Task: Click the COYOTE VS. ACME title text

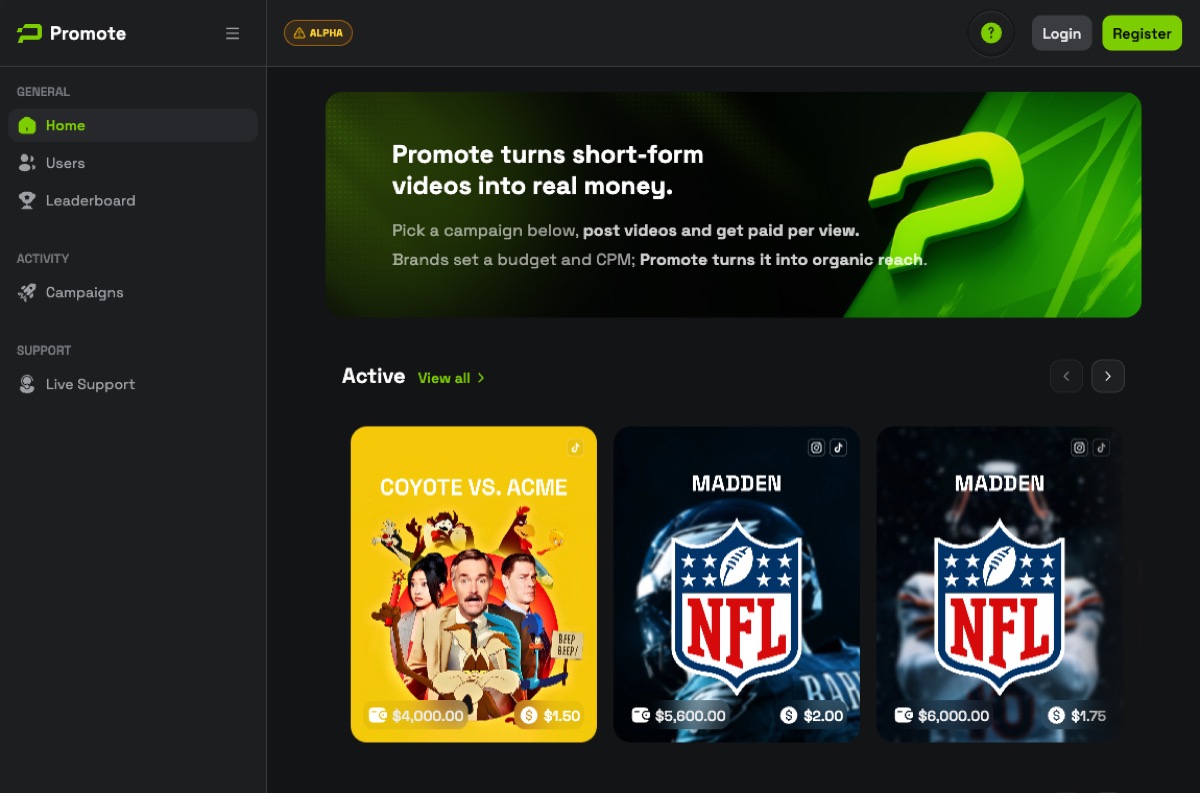Action: 474,487
